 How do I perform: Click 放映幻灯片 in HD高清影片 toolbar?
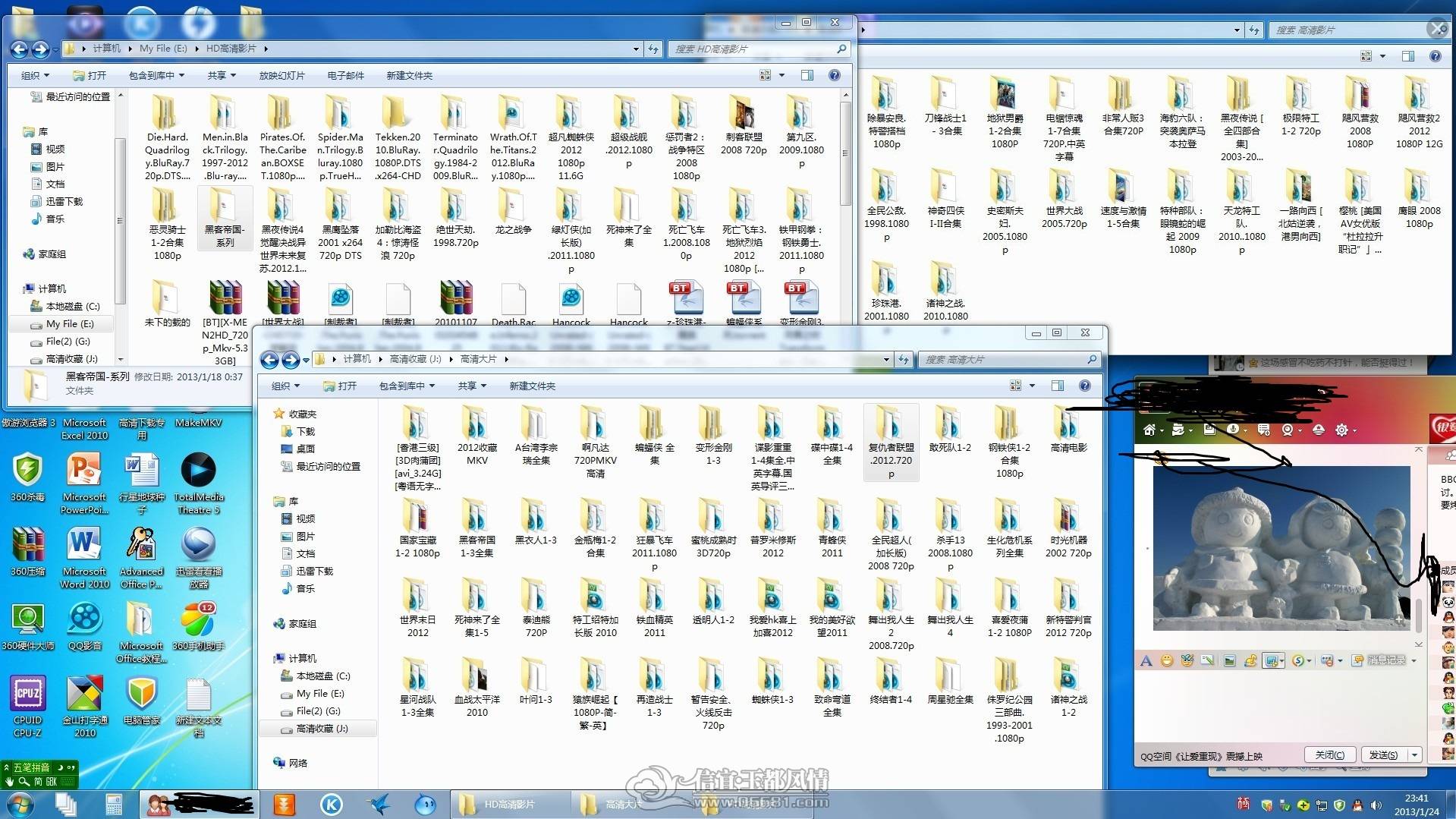(x=281, y=75)
